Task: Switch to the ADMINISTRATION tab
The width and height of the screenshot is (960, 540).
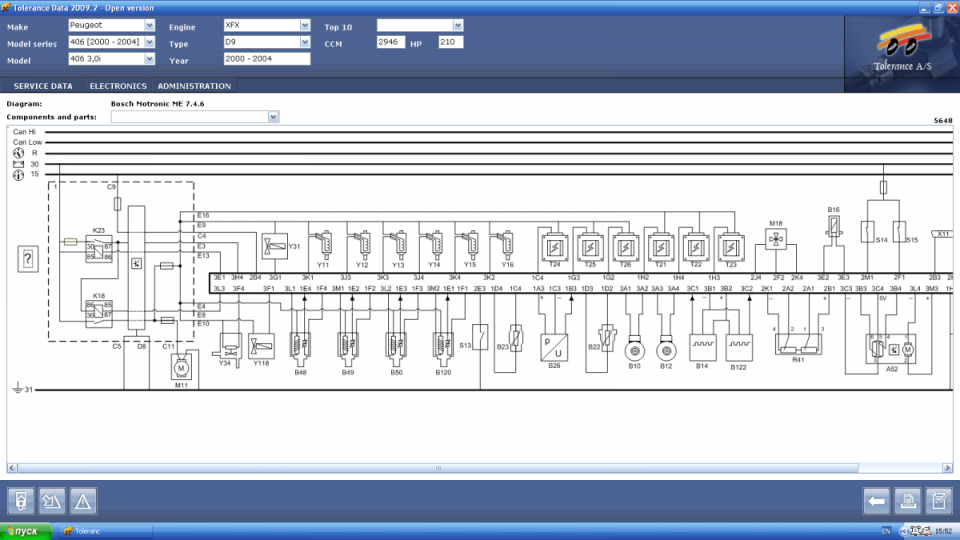Action: (194, 86)
